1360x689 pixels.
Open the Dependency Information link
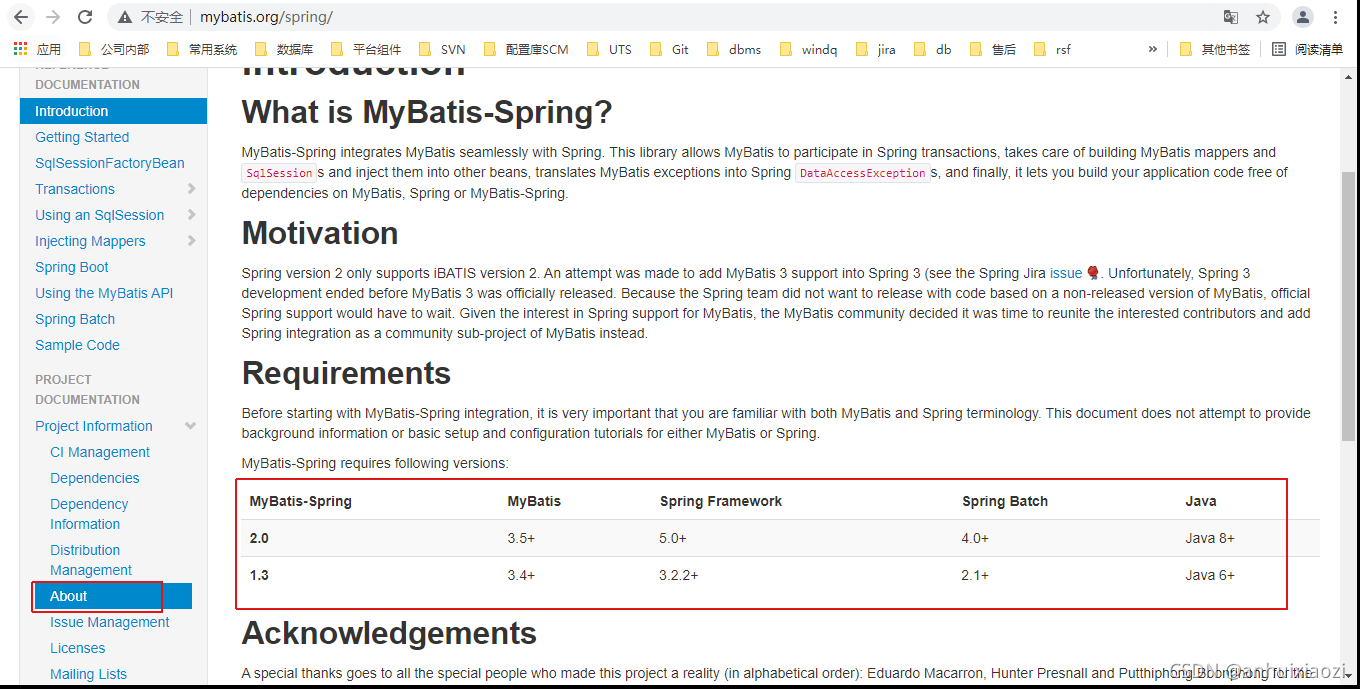[89, 514]
